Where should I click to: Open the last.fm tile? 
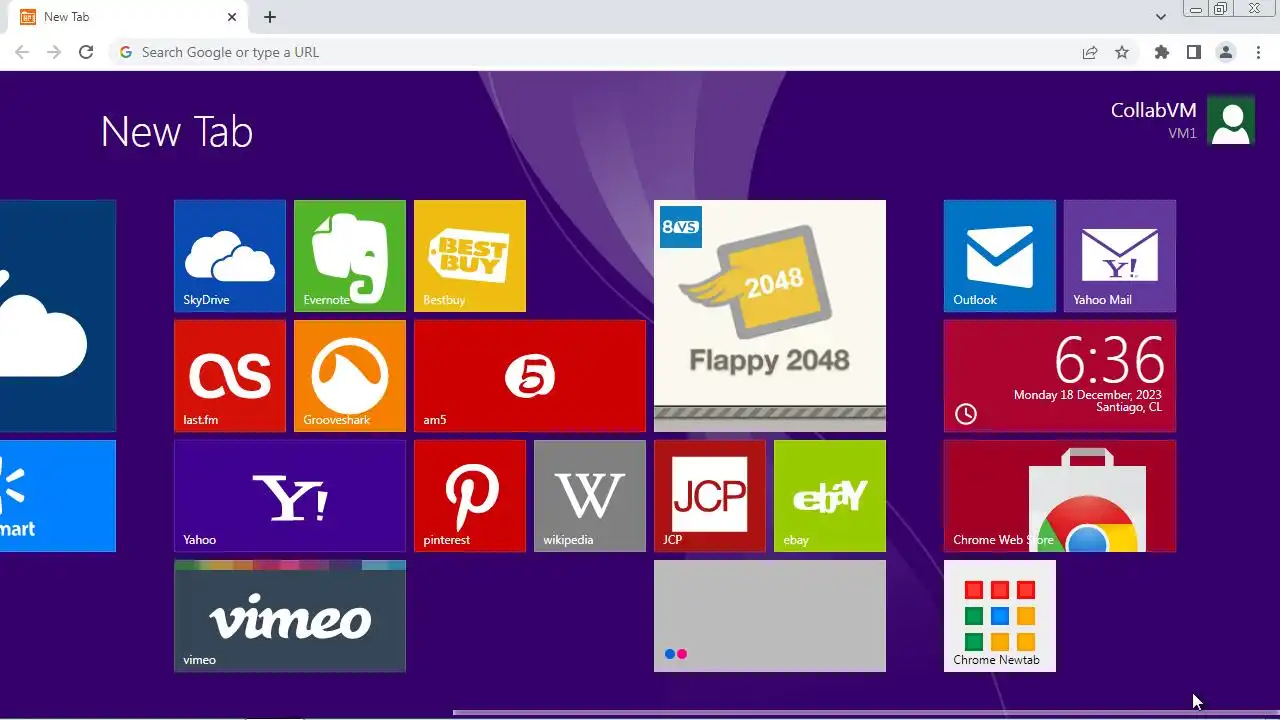point(230,376)
